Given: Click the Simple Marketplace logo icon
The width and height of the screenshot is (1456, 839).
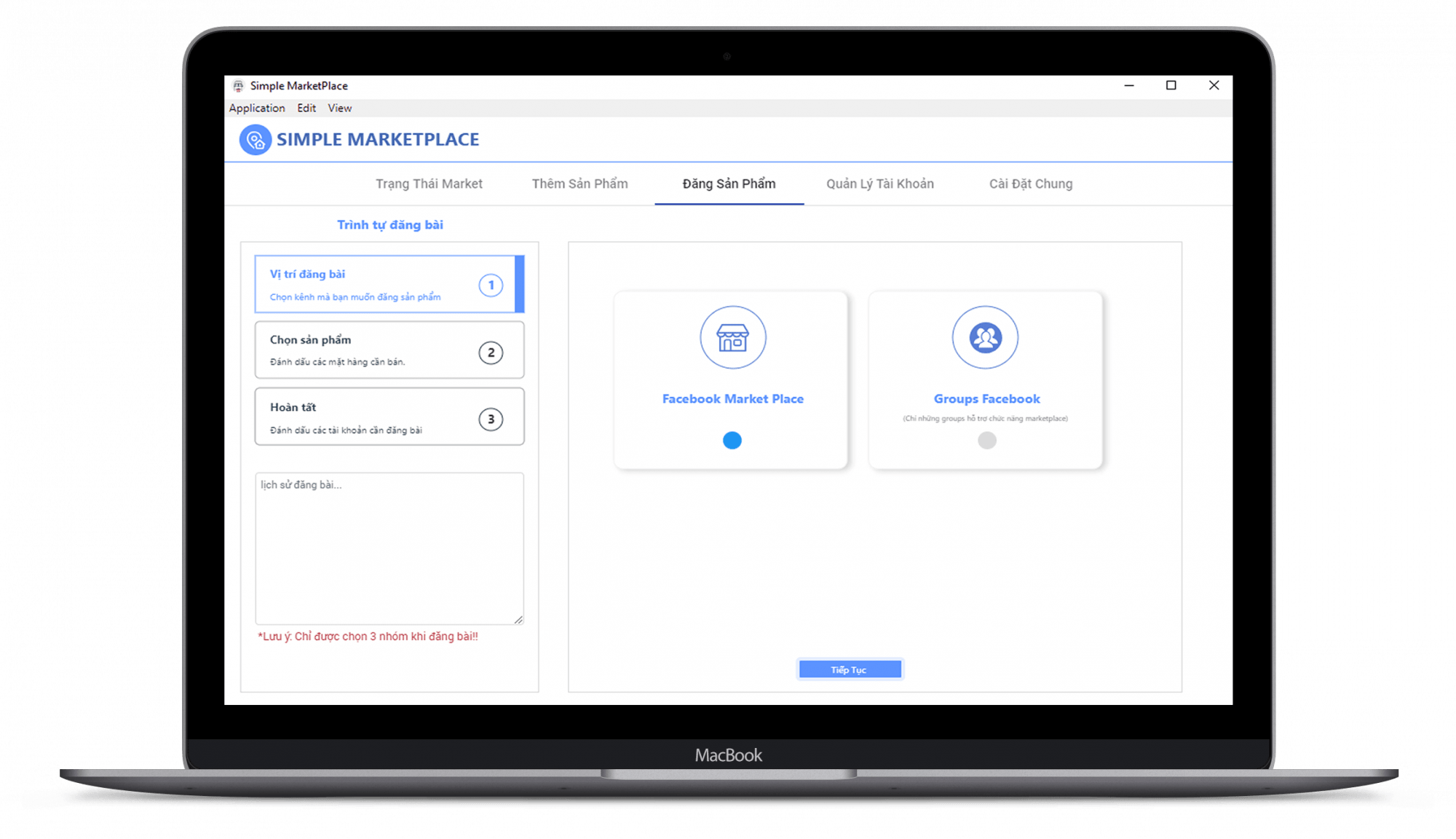Looking at the screenshot, I should click(256, 140).
